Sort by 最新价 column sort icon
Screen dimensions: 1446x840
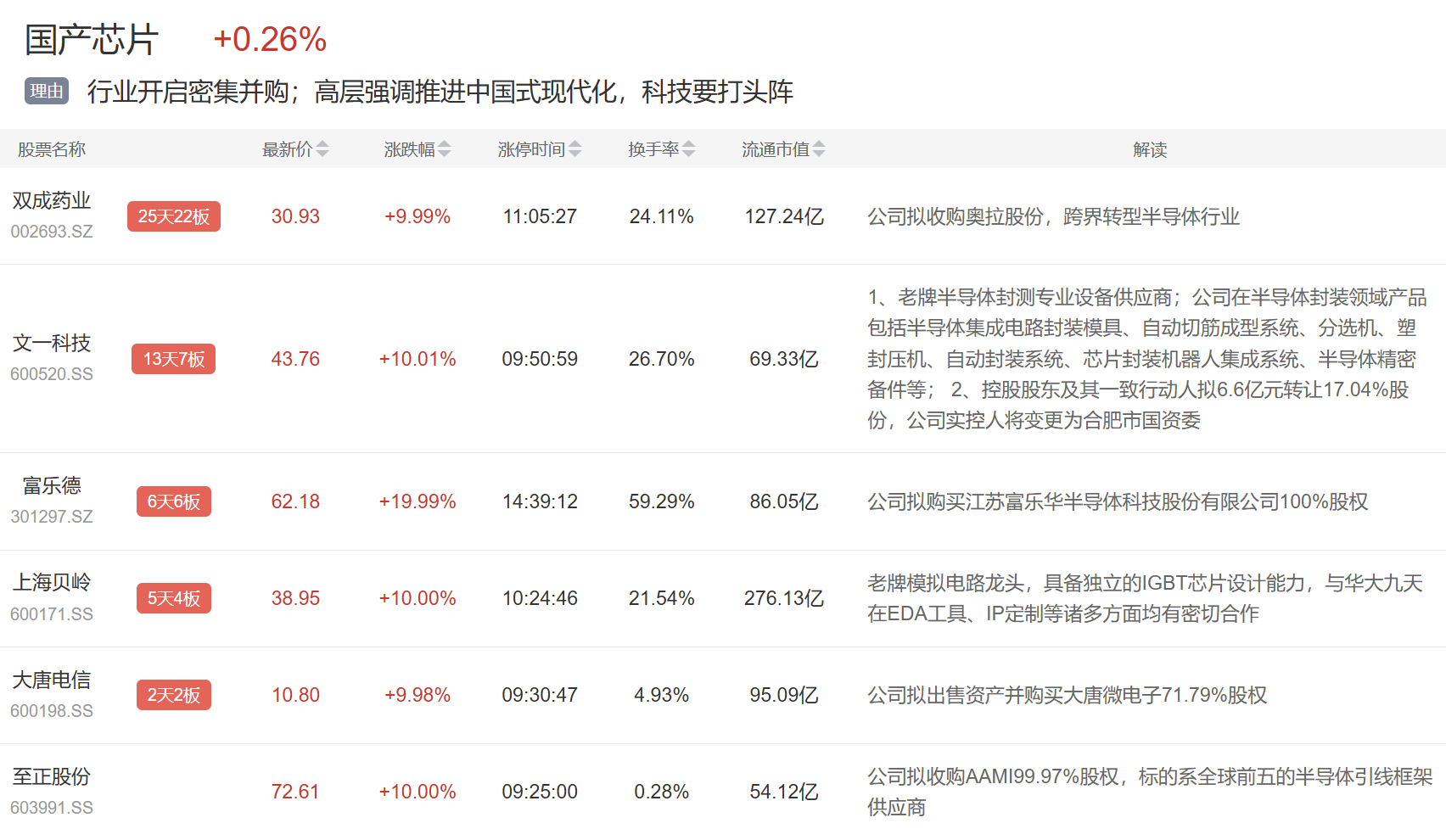tap(322, 149)
